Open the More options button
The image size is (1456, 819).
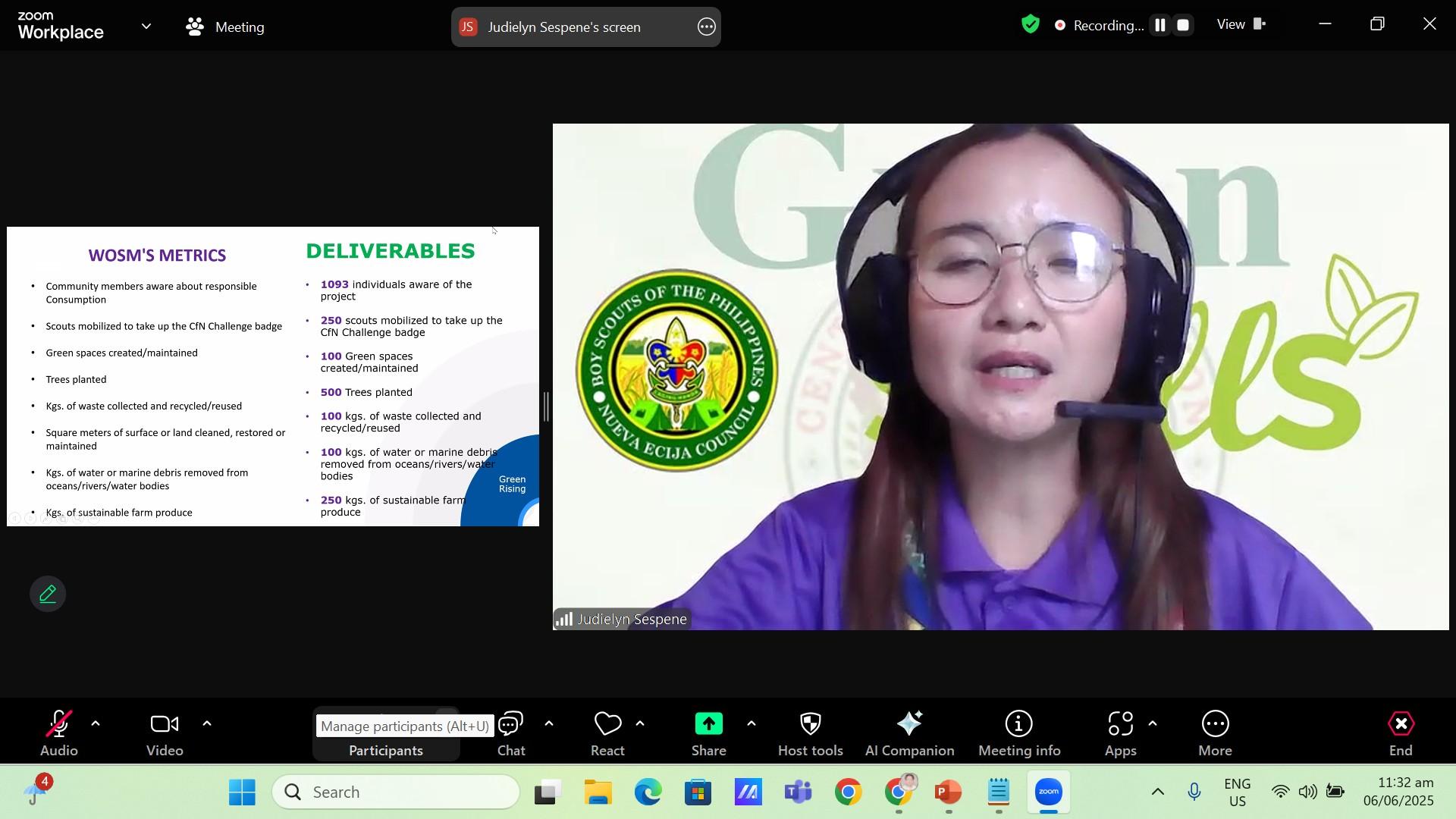tap(1215, 733)
